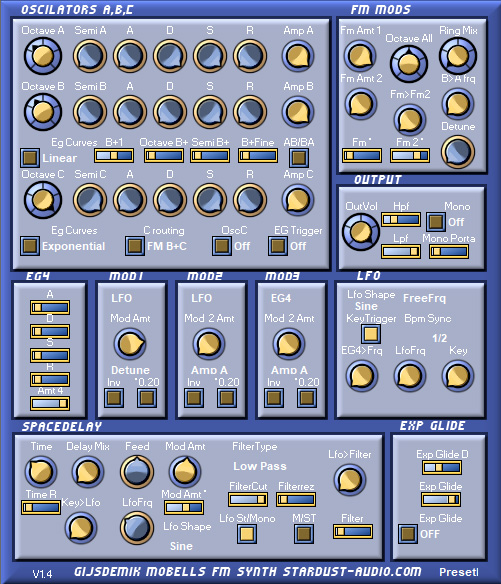Click the Octave A knob

(x=43, y=56)
